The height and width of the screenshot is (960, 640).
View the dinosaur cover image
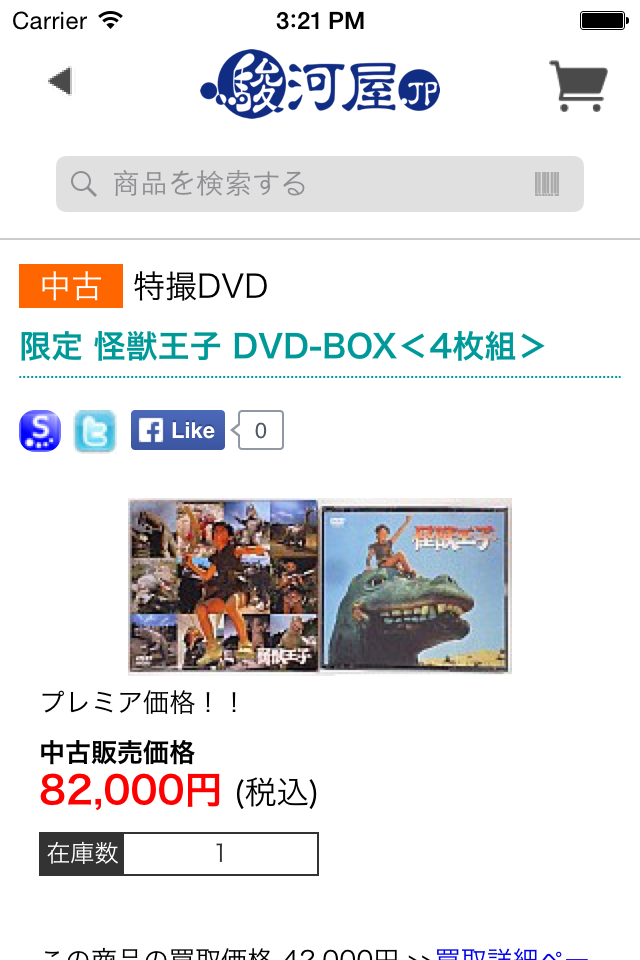(416, 586)
